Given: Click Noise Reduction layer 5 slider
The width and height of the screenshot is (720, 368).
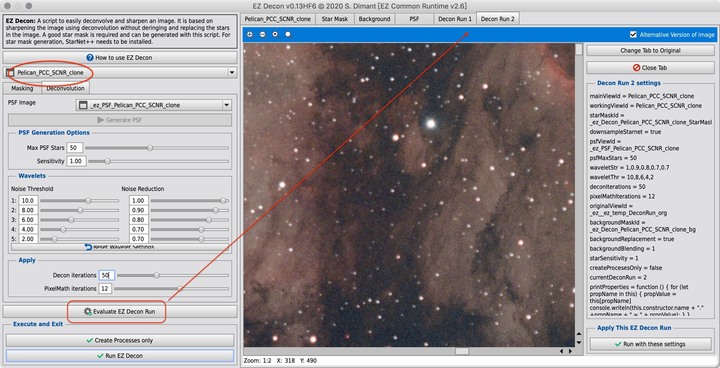Looking at the screenshot, I should [x=190, y=239].
